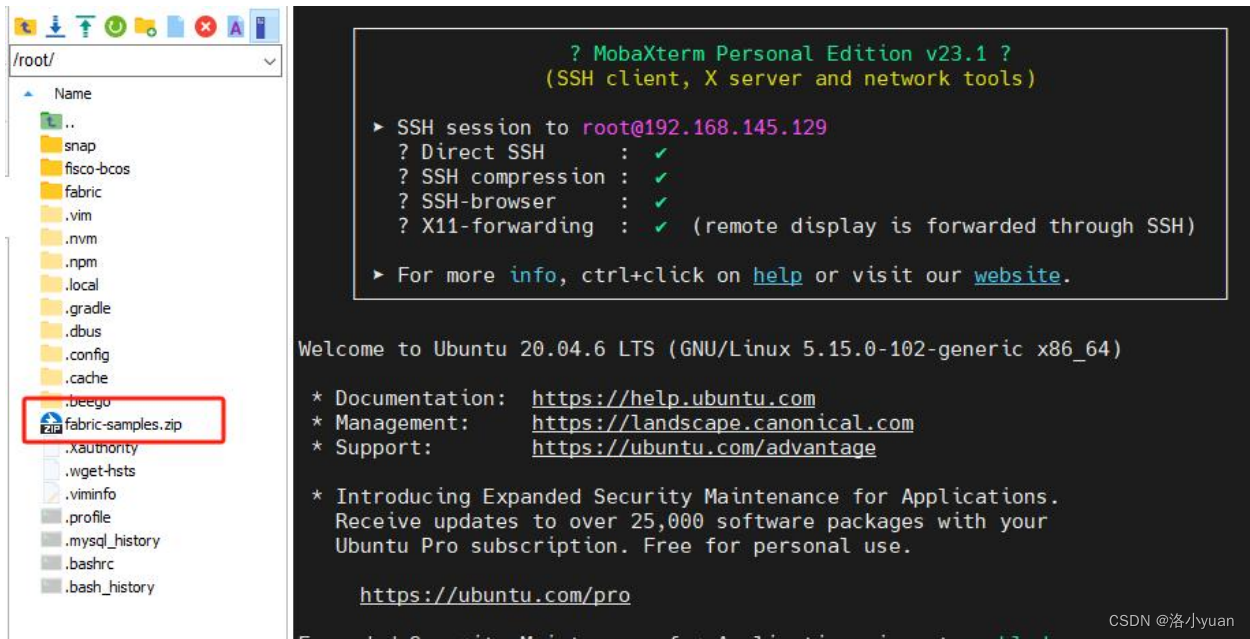Image resolution: width=1250 pixels, height=639 pixels.
Task: Select the .nvm folder
Action: tap(69, 238)
